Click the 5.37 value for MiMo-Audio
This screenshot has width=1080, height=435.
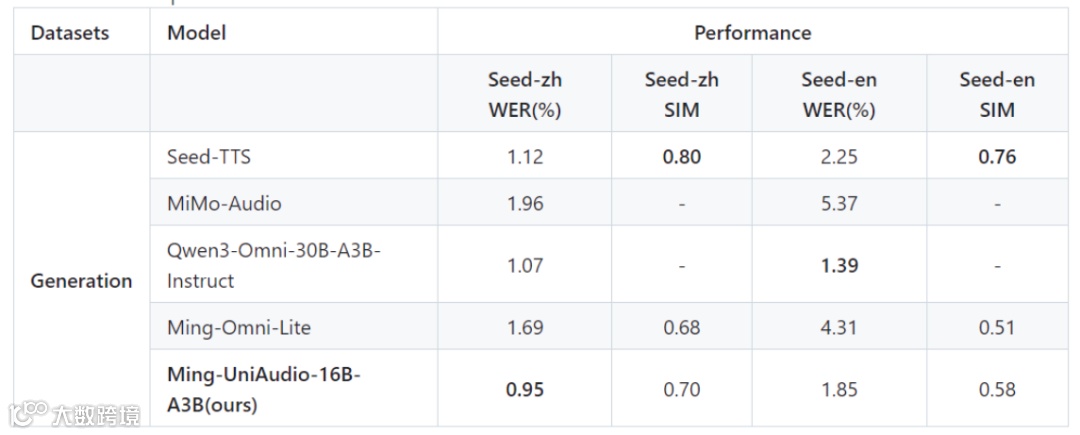(x=839, y=204)
